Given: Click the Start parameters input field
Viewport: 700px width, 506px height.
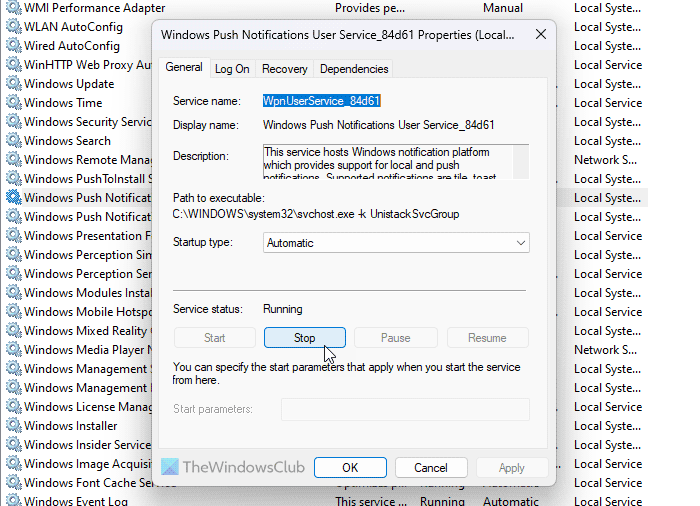Looking at the screenshot, I should (405, 409).
